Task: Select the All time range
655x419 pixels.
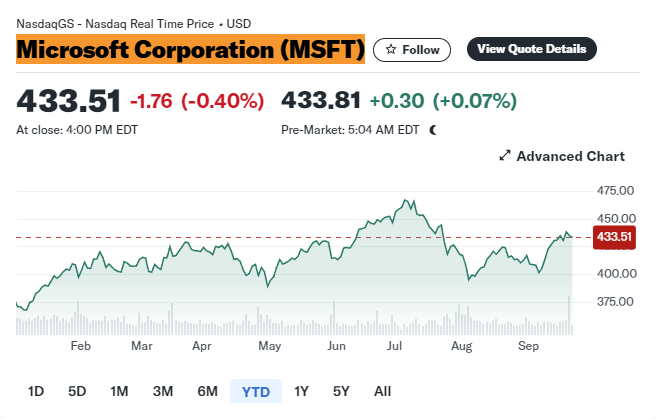Action: [x=382, y=391]
